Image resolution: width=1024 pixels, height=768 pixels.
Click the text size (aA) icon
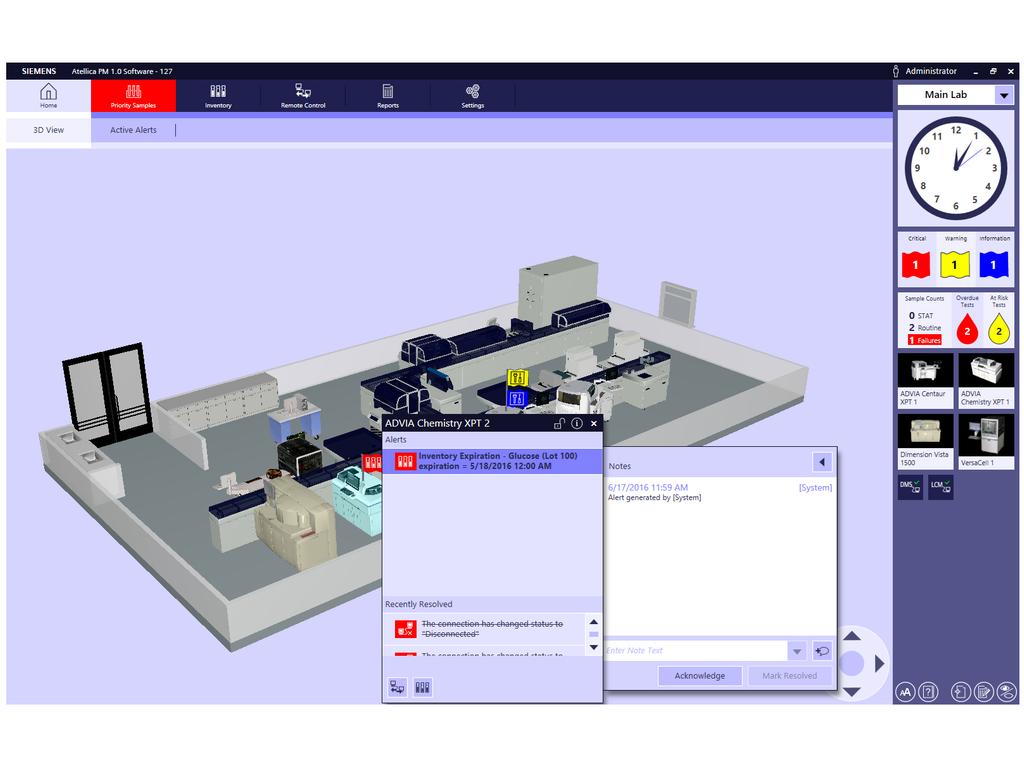pos(905,690)
